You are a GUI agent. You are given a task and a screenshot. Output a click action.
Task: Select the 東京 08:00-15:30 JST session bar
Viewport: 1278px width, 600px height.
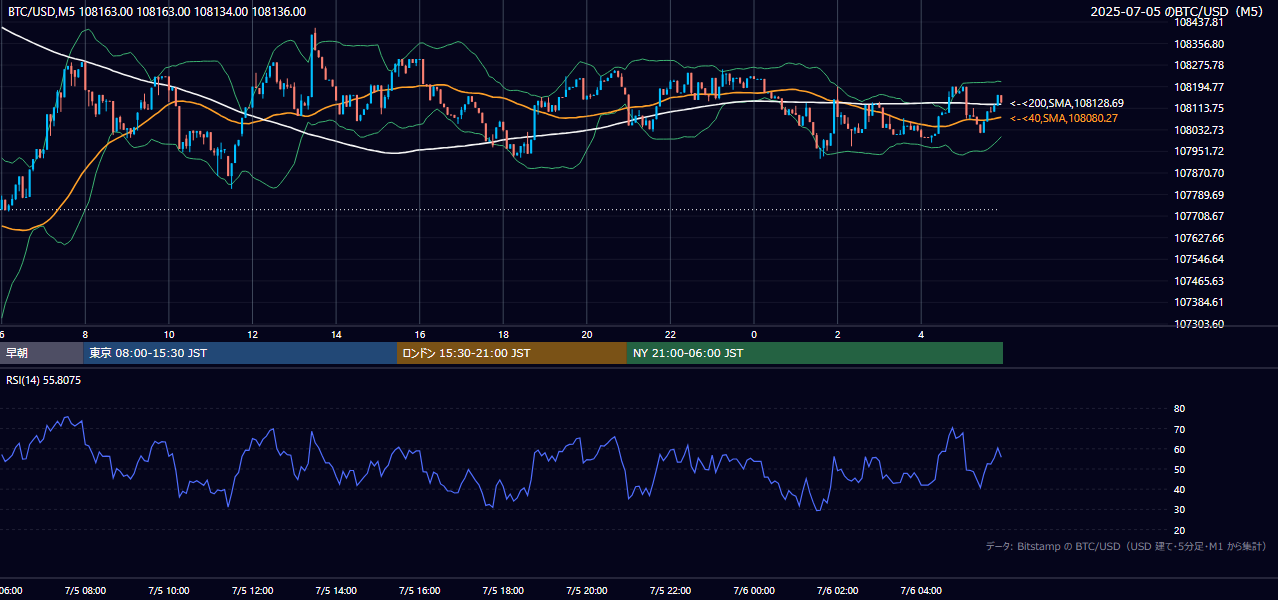click(240, 353)
